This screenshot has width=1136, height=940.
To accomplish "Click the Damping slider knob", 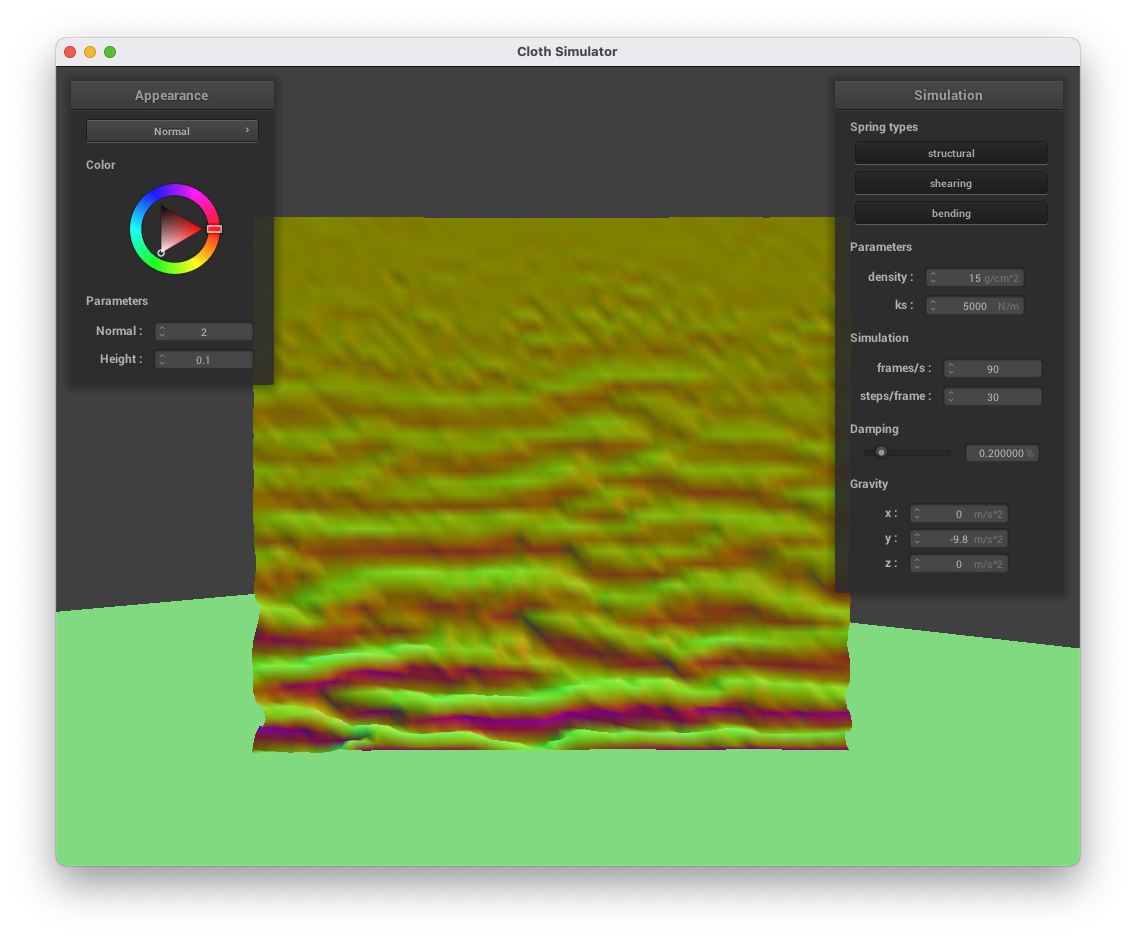I will pyautogui.click(x=881, y=453).
